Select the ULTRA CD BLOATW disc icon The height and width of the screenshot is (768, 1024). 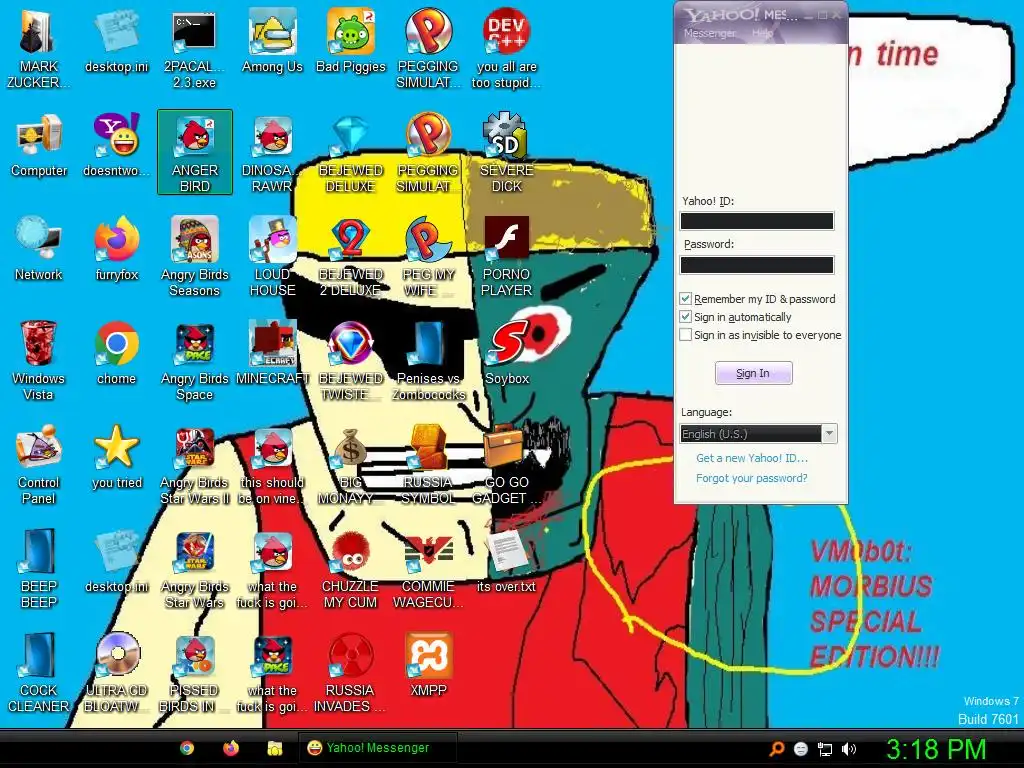116,673
